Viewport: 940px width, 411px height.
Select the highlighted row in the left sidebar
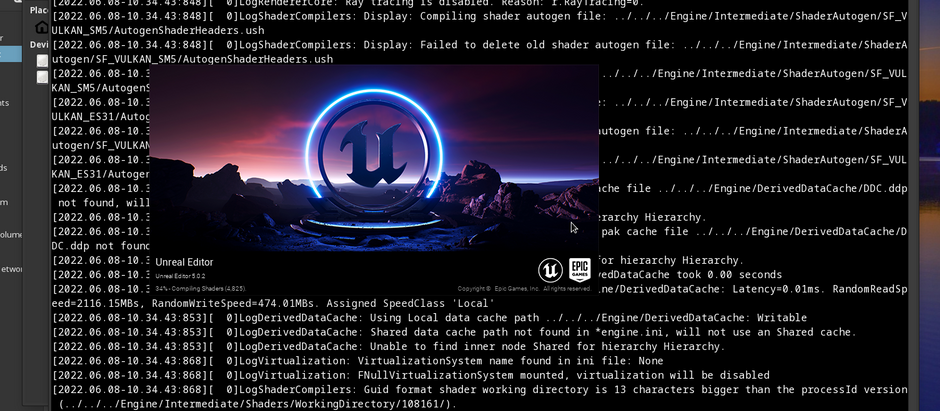click(x=11, y=54)
